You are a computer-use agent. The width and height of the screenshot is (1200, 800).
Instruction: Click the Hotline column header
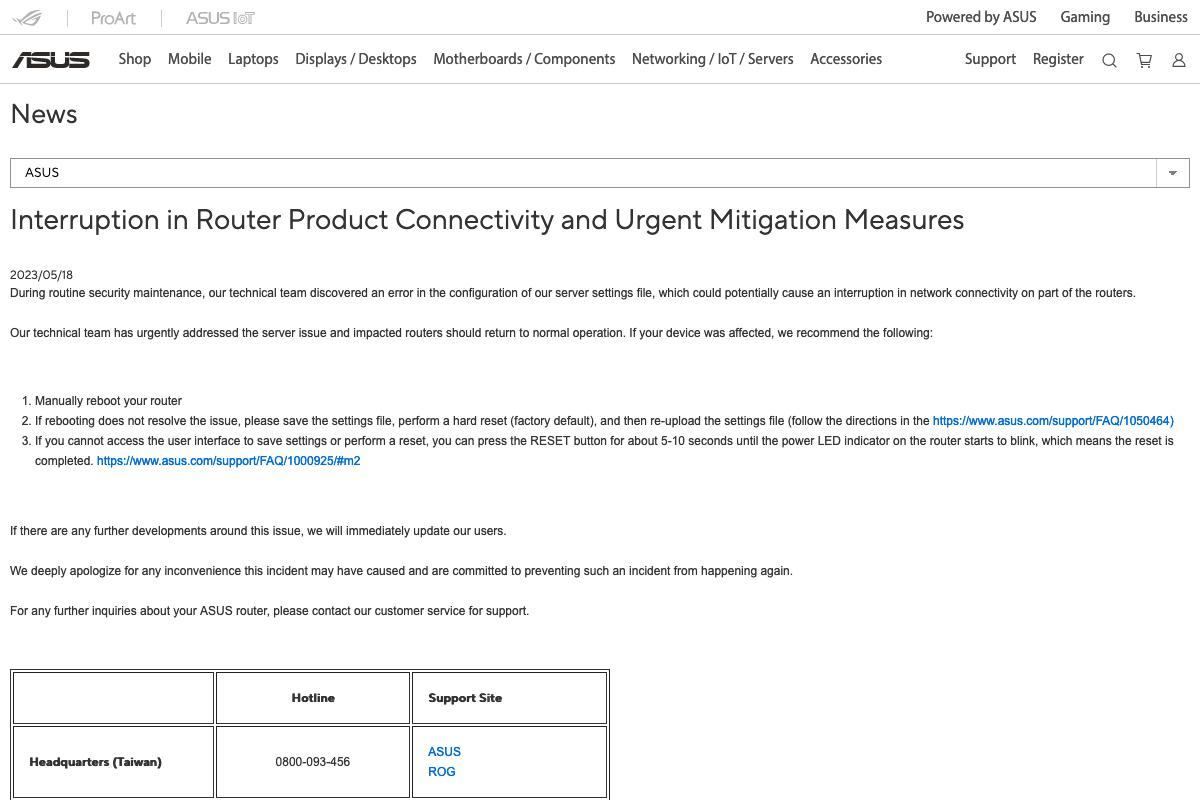pyautogui.click(x=313, y=698)
